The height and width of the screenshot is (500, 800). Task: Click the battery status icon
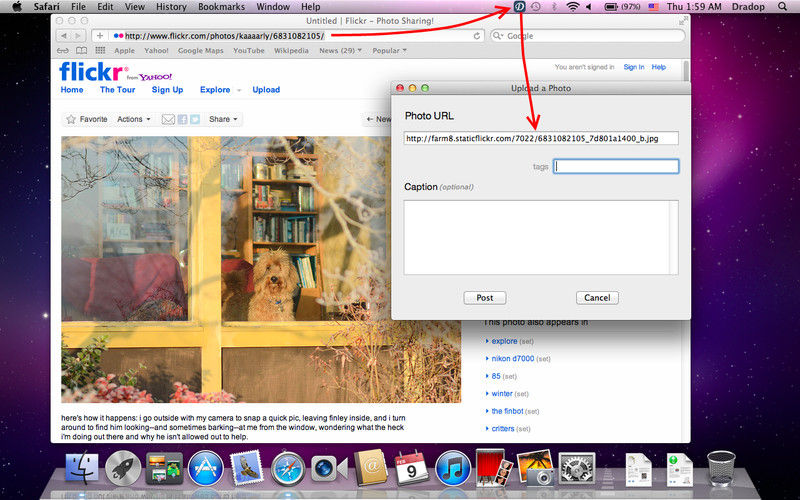click(611, 7)
